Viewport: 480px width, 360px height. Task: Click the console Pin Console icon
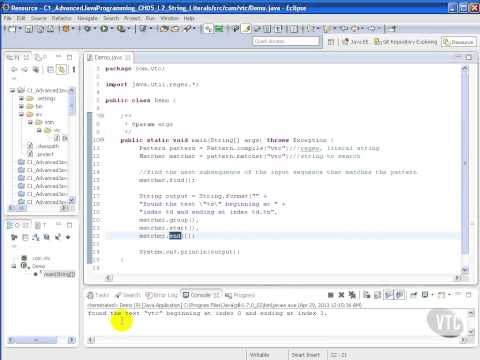point(414,295)
